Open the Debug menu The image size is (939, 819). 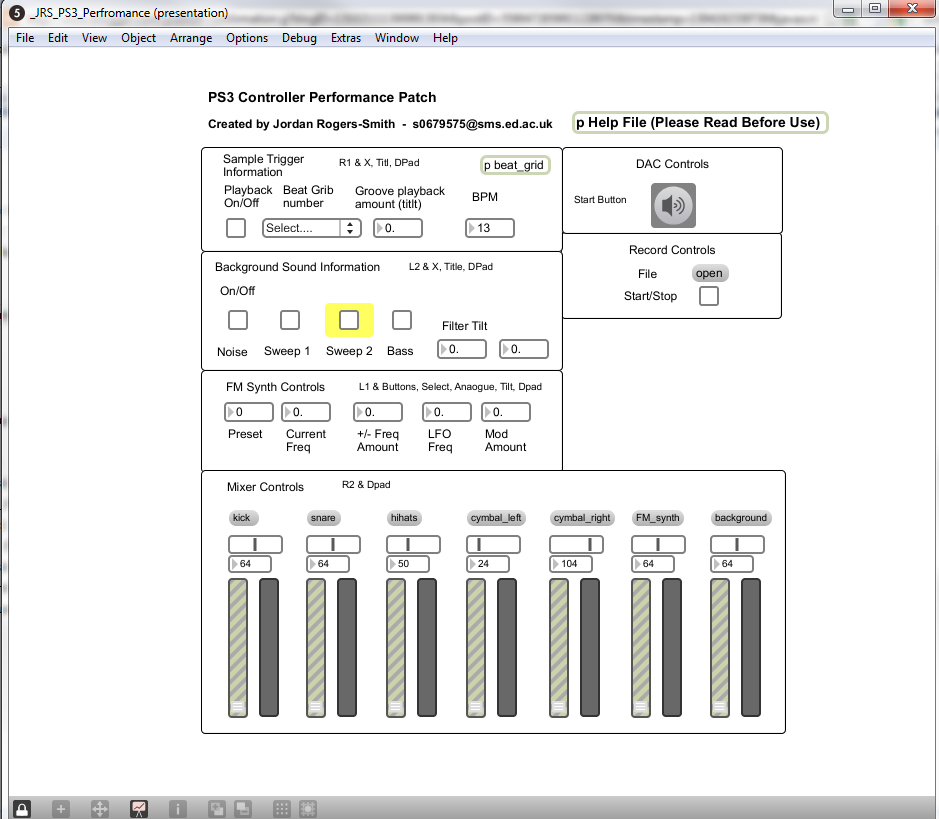click(299, 38)
